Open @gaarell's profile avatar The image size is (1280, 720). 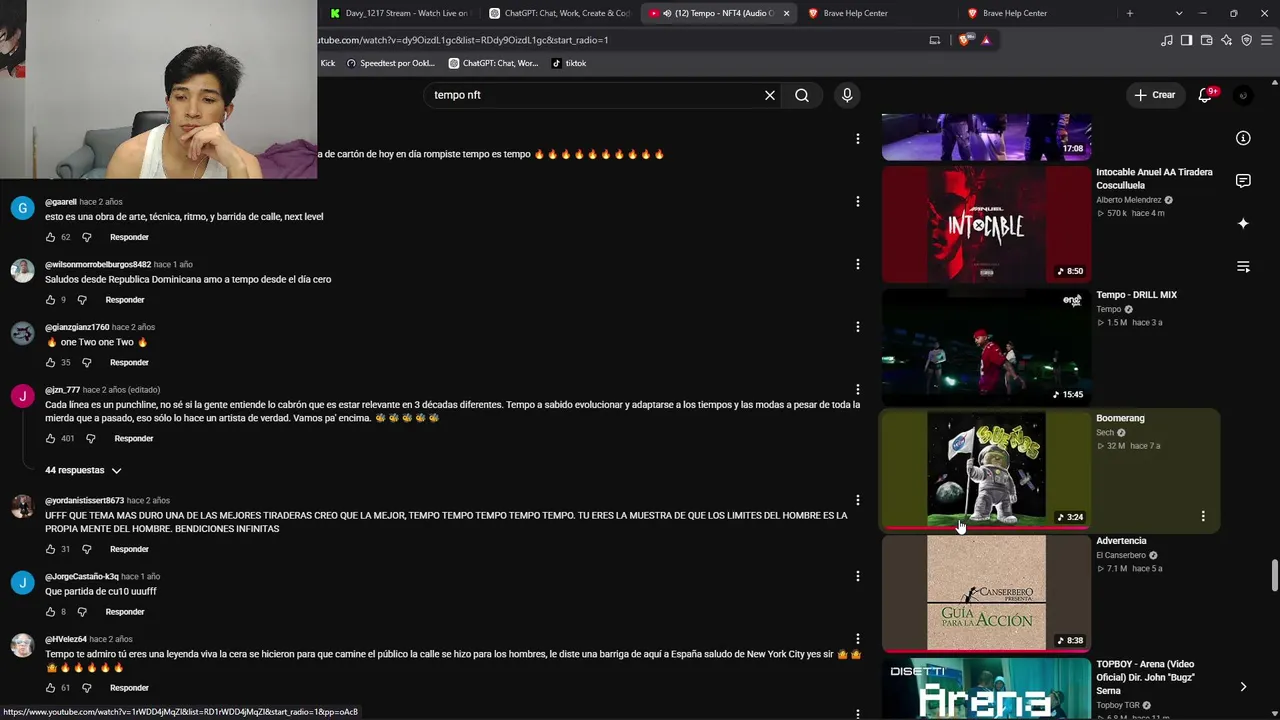click(22, 208)
